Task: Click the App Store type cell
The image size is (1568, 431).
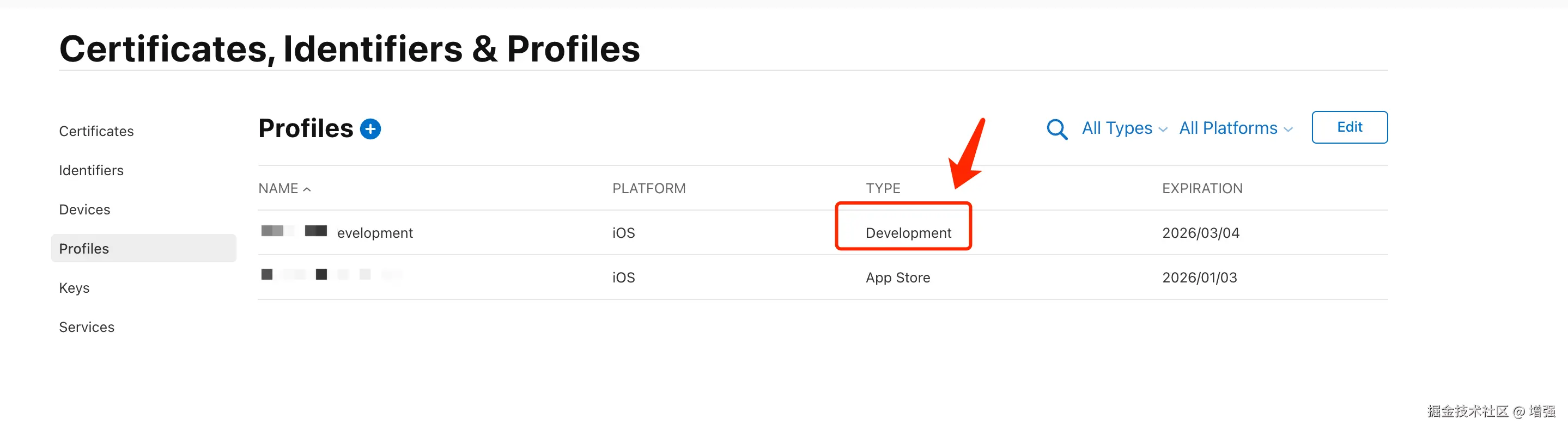Action: click(x=897, y=278)
